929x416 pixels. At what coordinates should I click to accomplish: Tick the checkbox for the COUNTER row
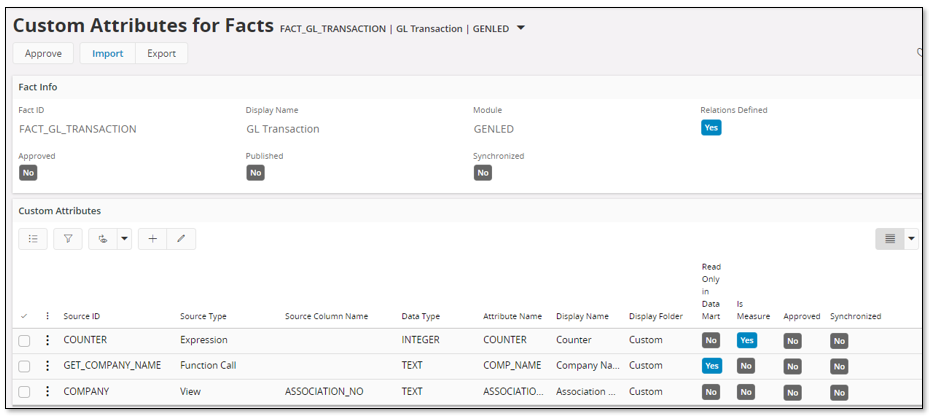tap(24, 341)
